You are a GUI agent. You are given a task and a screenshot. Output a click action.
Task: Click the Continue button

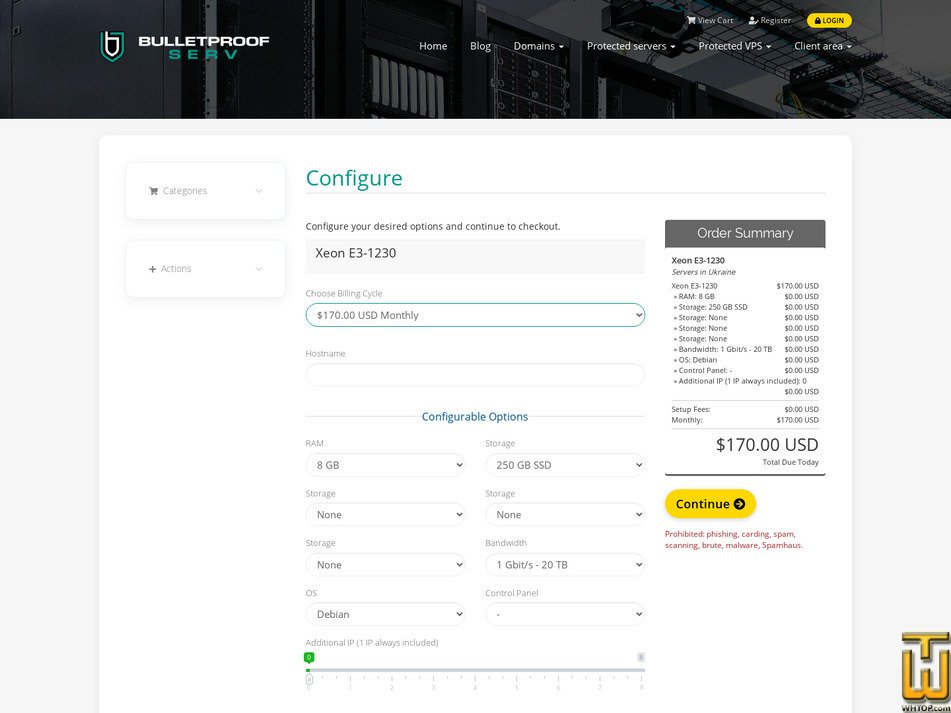pos(710,504)
